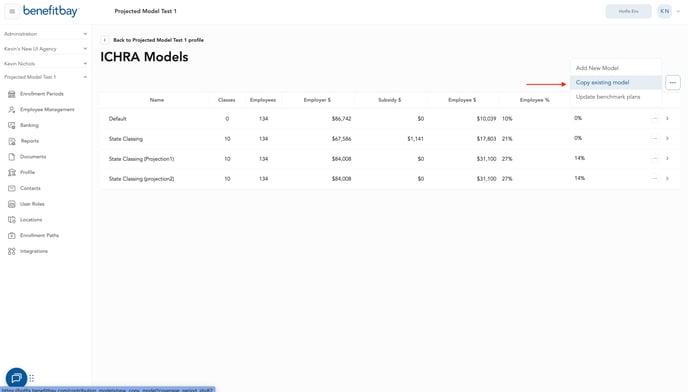688x392 pixels.
Task: Click the $17,803 employee amount
Action: (486, 139)
